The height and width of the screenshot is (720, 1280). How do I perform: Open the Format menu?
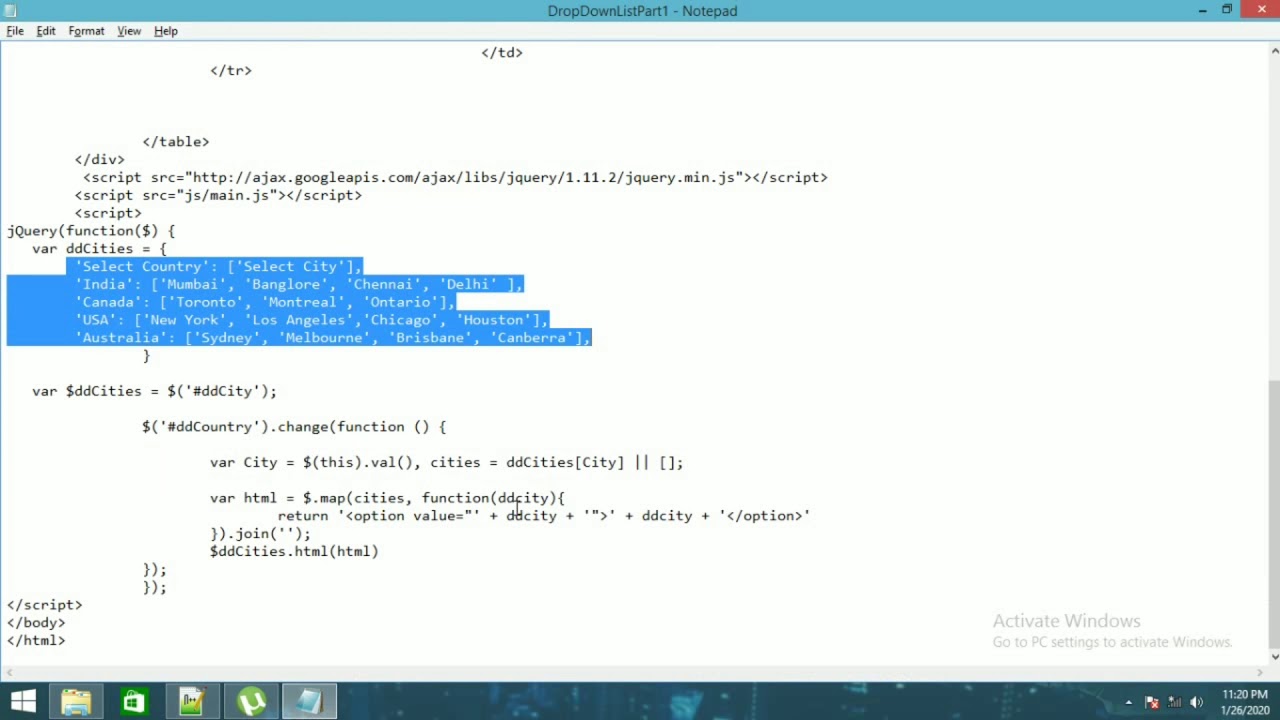(86, 31)
